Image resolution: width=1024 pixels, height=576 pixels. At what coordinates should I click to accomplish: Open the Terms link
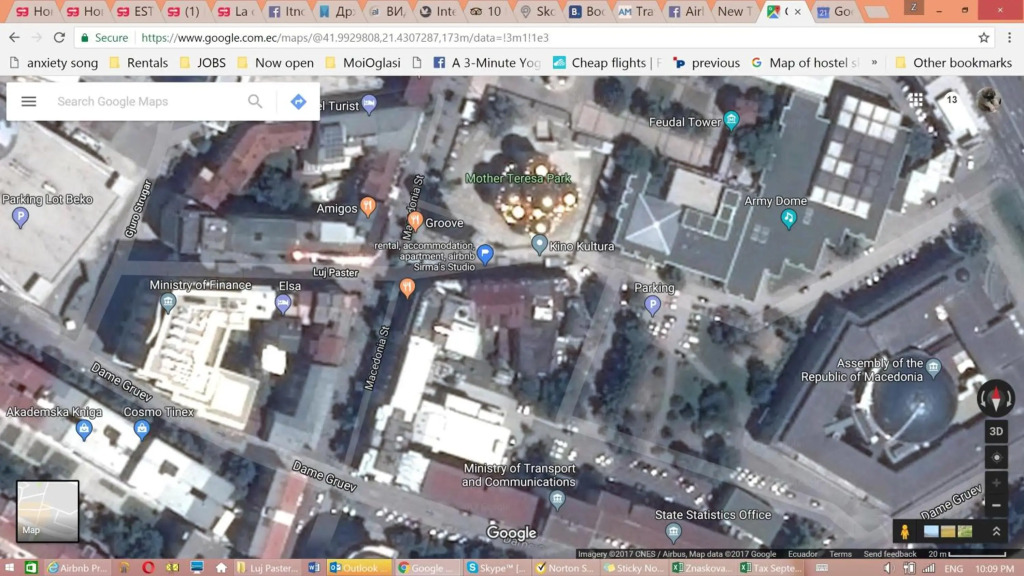pyautogui.click(x=840, y=554)
